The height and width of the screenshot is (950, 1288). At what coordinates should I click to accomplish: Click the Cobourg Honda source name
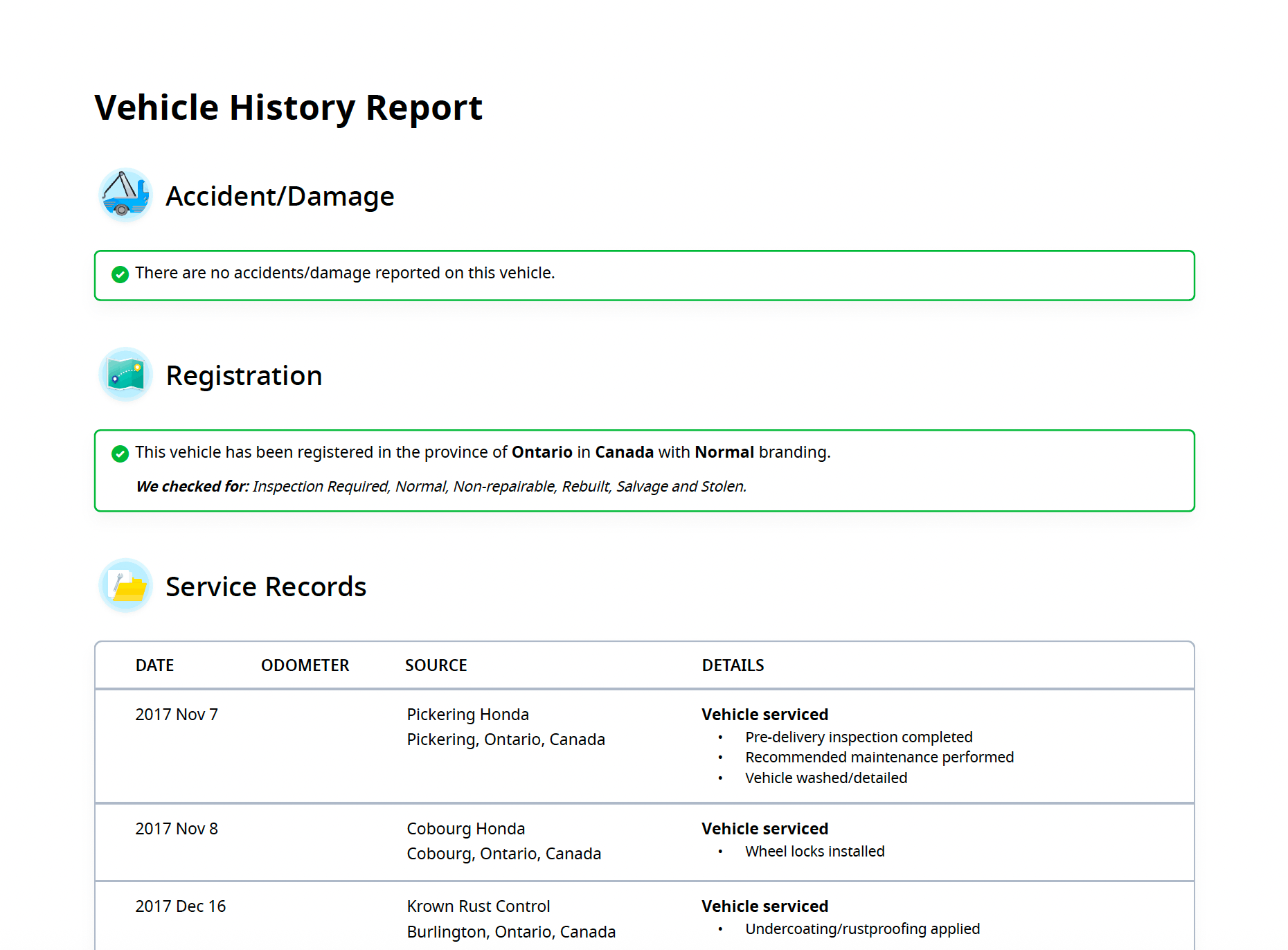point(465,829)
